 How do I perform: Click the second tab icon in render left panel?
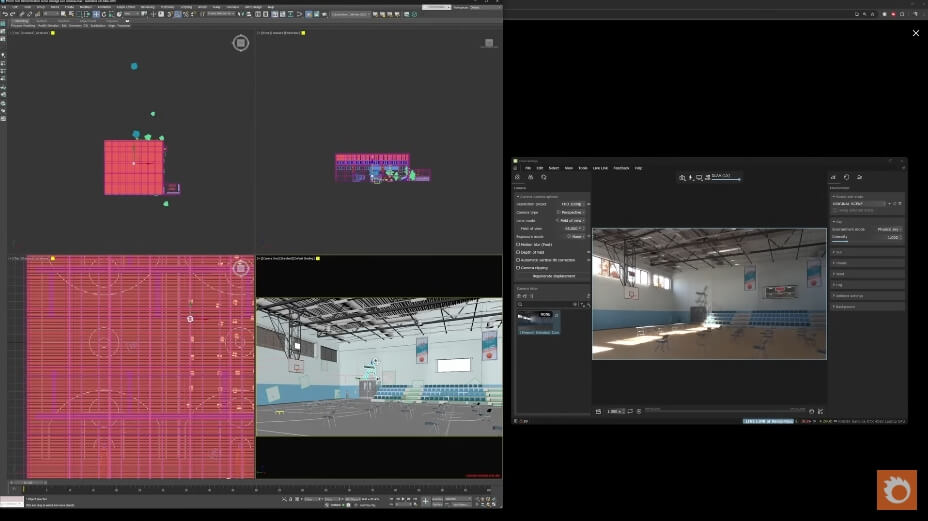530,177
